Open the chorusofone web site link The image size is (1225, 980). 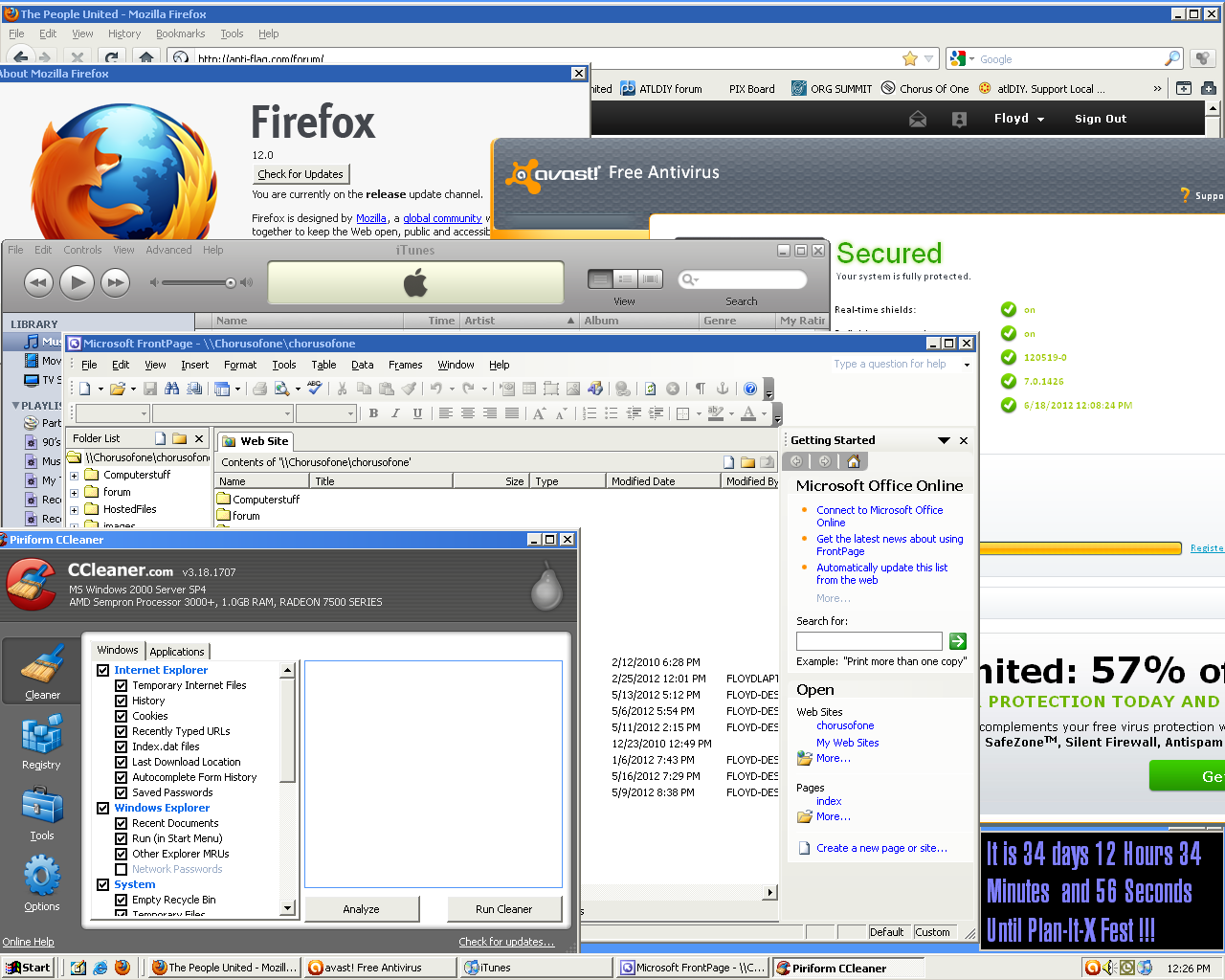coord(845,725)
